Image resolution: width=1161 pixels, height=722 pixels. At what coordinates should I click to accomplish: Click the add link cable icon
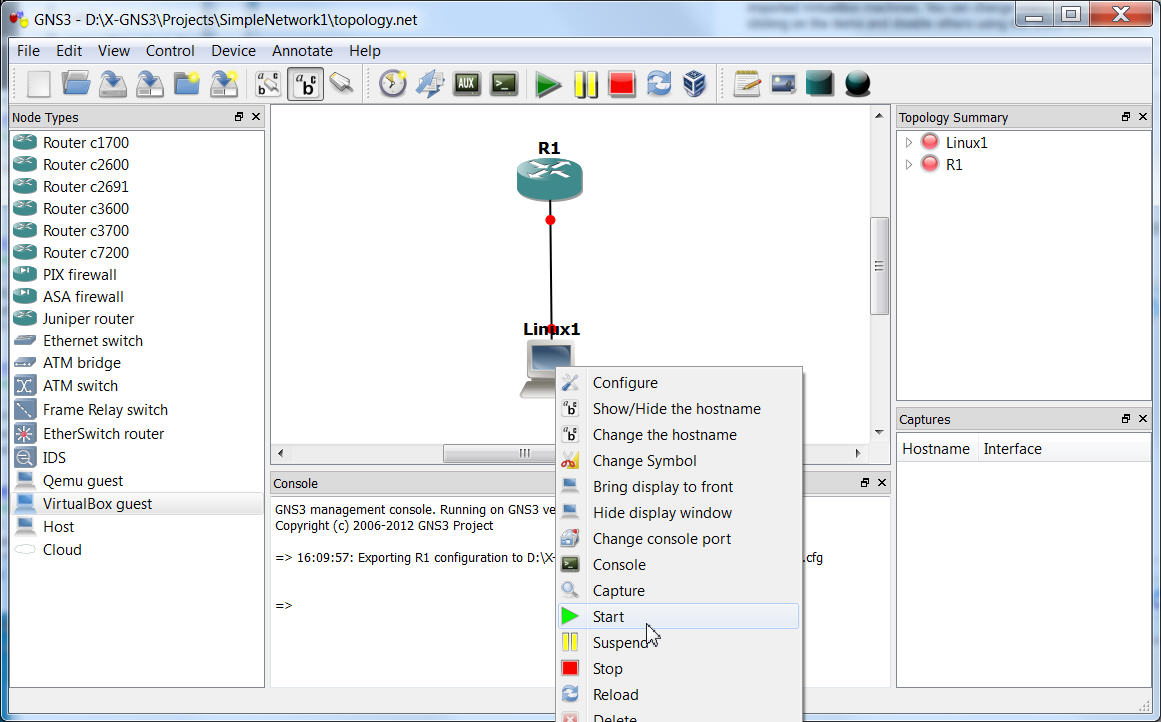(341, 84)
